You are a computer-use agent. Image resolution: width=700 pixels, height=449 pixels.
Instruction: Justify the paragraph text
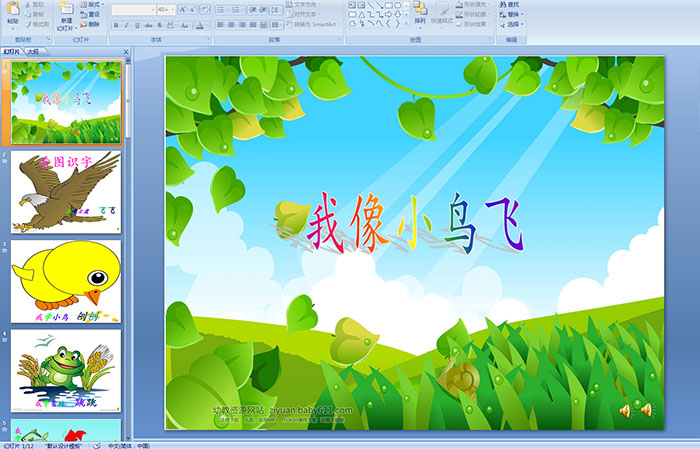pyautogui.click(x=253, y=25)
